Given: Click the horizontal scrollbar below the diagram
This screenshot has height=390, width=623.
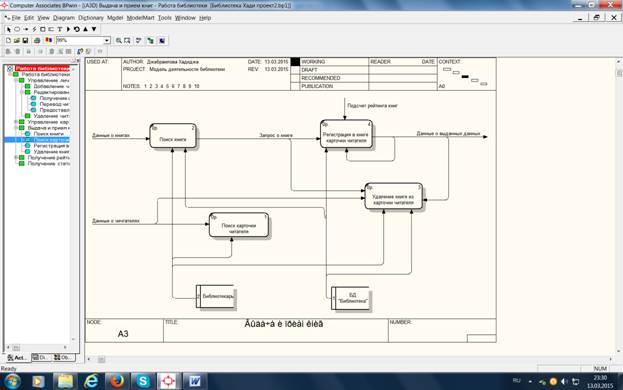Looking at the screenshot, I should click(350, 359).
